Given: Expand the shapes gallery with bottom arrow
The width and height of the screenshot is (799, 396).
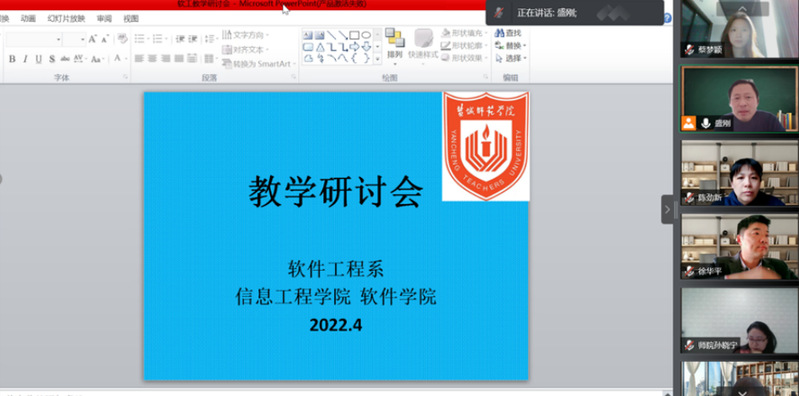Looking at the screenshot, I should coord(377,59).
